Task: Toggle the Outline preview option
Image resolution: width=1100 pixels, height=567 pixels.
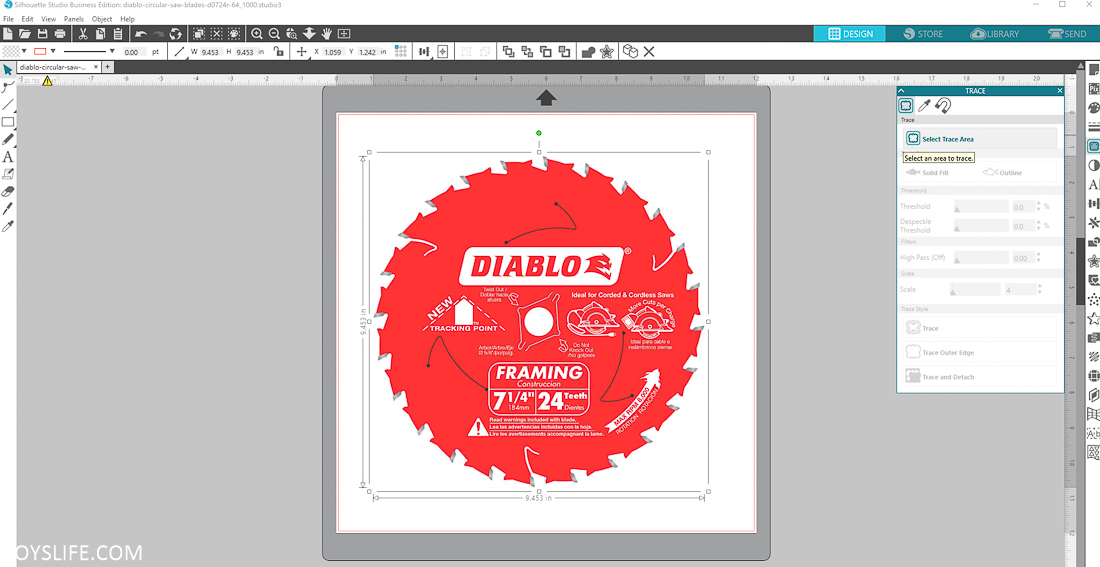Action: pos(1003,173)
